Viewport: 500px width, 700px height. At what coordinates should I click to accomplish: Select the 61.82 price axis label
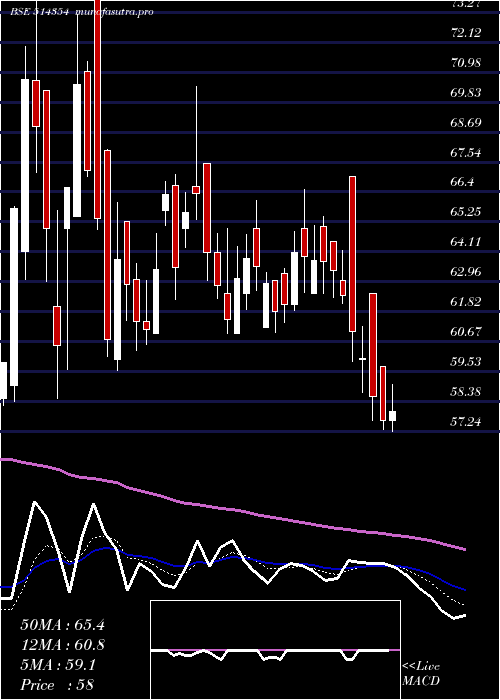[467, 302]
